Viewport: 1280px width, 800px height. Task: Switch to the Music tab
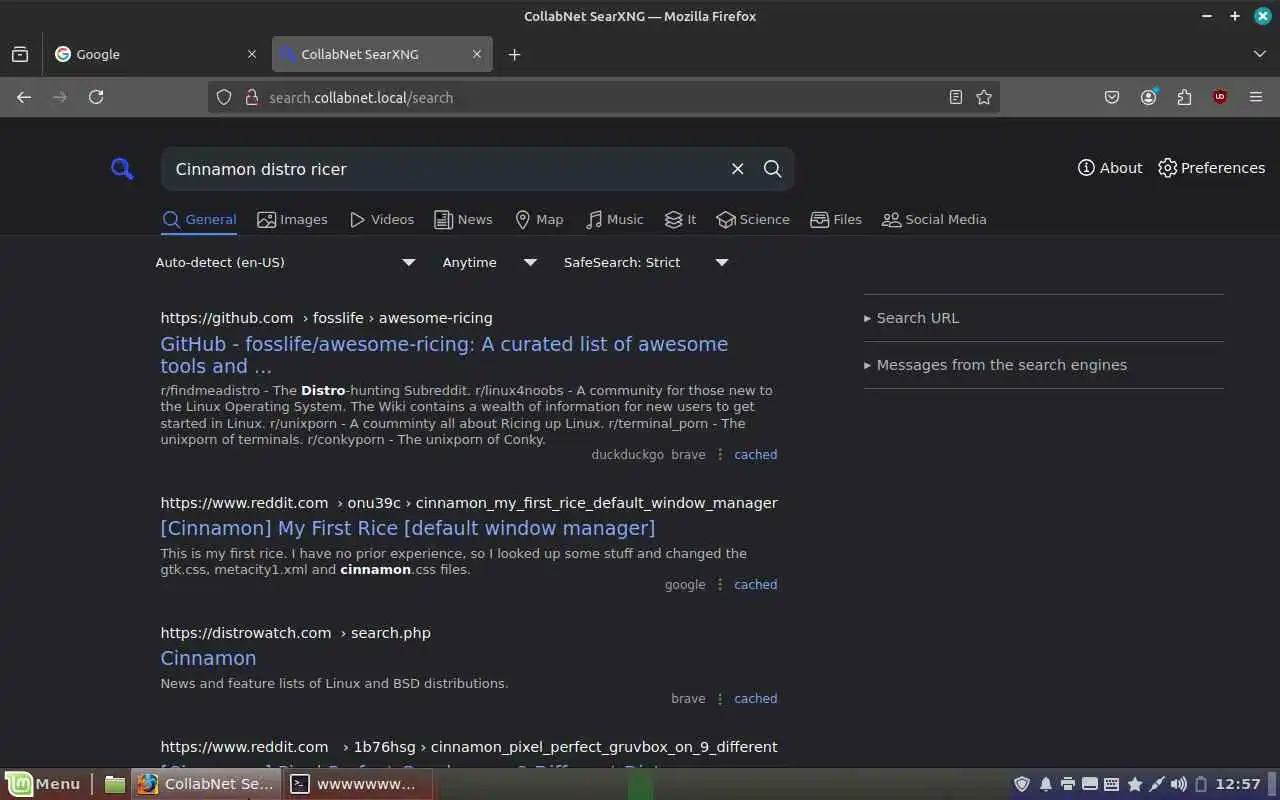(x=615, y=220)
